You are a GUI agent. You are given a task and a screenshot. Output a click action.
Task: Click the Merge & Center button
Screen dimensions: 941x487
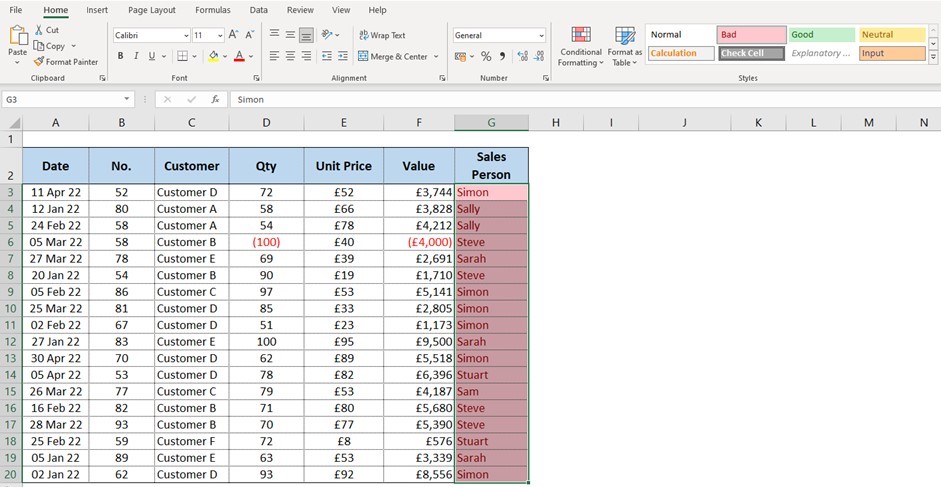pos(392,57)
